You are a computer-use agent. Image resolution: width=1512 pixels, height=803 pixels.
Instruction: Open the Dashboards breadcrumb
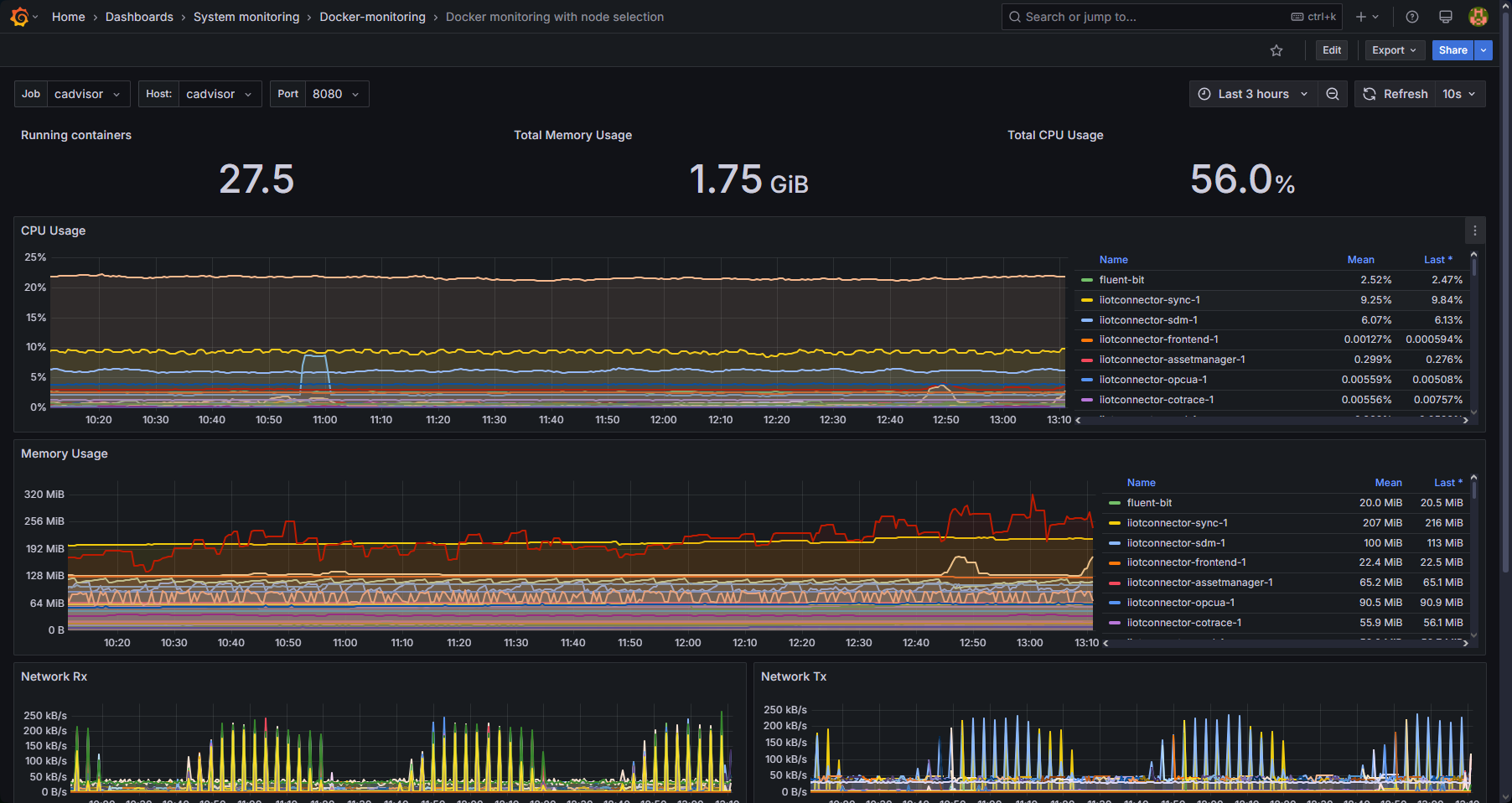[139, 16]
